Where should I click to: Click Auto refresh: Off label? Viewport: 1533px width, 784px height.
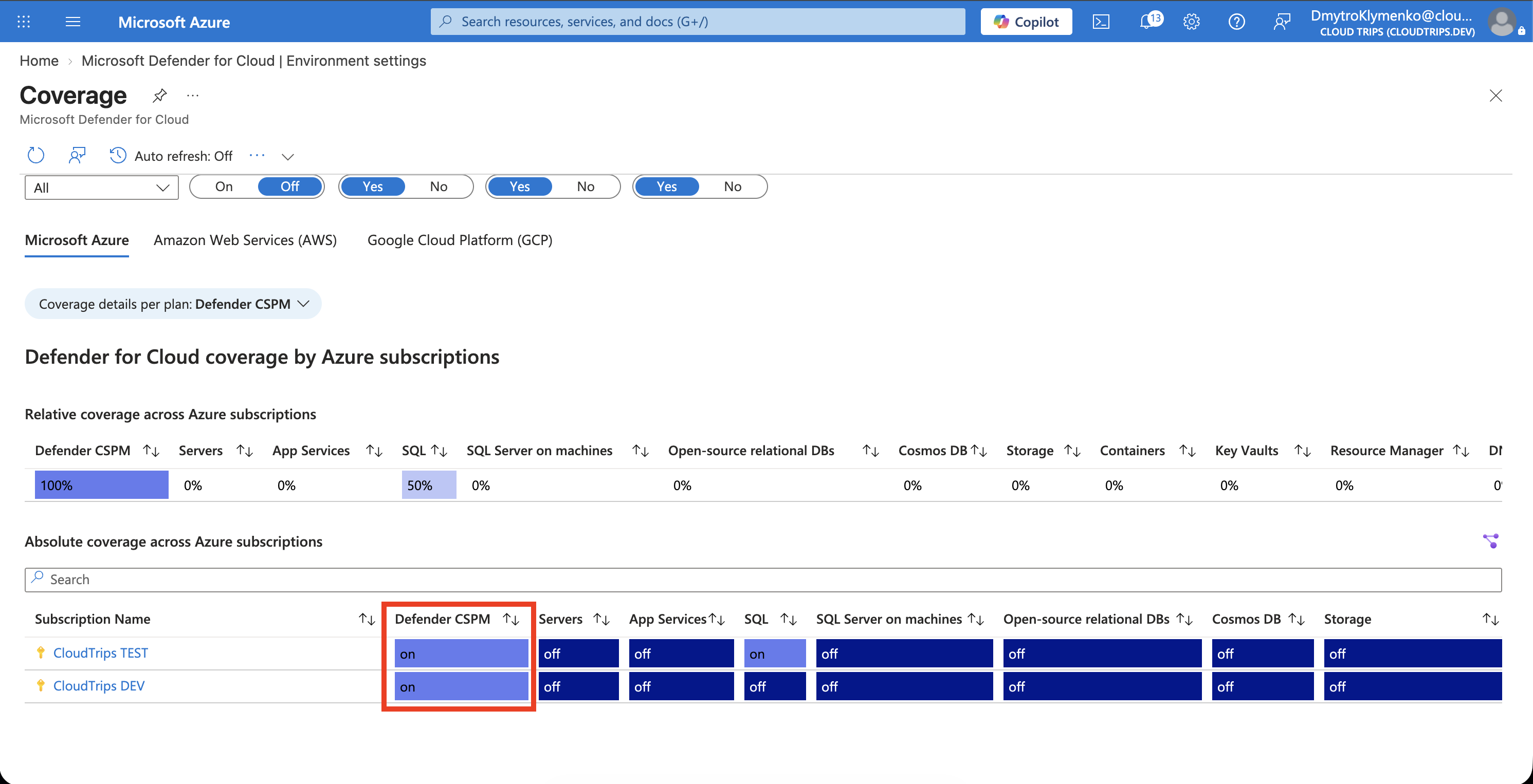point(184,157)
